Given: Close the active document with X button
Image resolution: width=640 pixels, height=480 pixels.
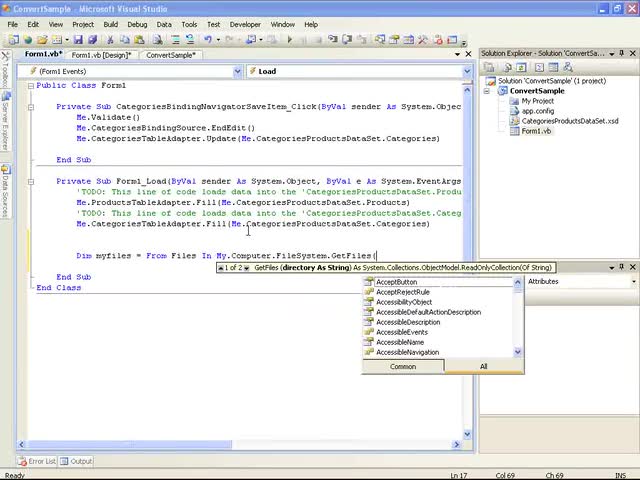Looking at the screenshot, I should tap(469, 54).
